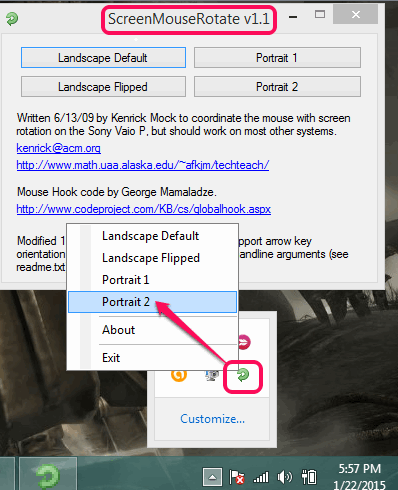Image resolution: width=398 pixels, height=490 pixels.
Task: Open ScreenMouseRotate from its taskbar button
Action: tap(48, 474)
